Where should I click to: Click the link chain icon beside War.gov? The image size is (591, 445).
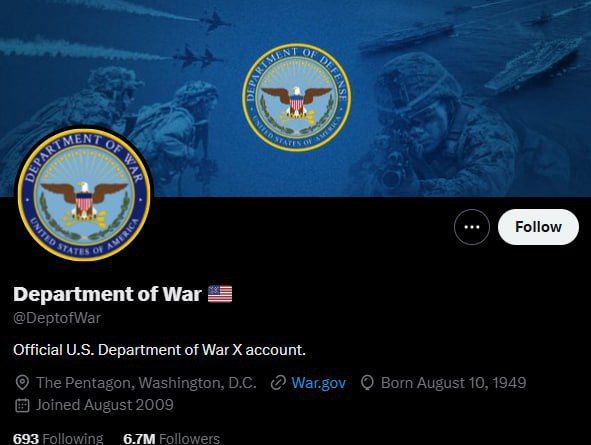tap(278, 383)
